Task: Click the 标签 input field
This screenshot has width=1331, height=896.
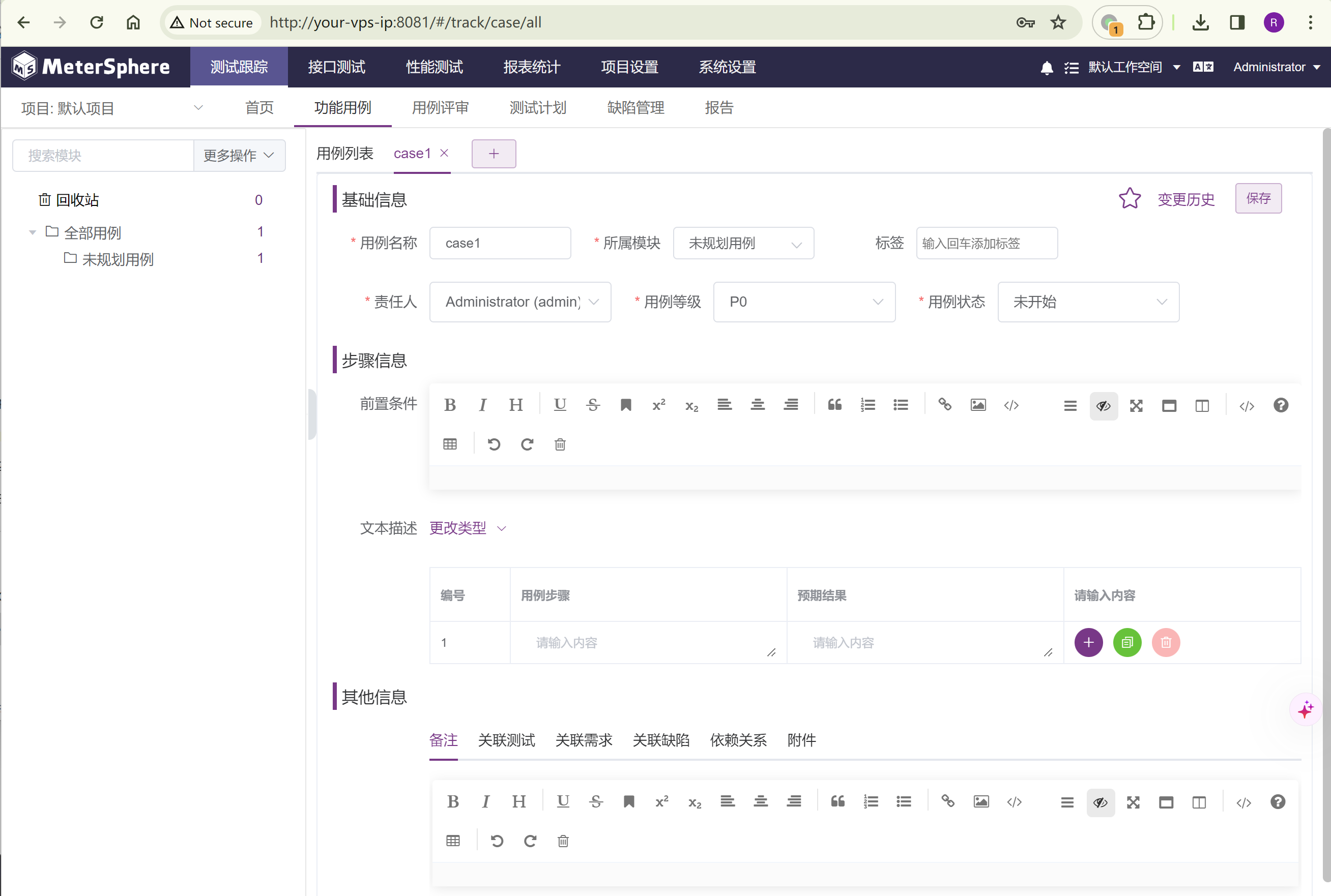Action: tap(986, 244)
